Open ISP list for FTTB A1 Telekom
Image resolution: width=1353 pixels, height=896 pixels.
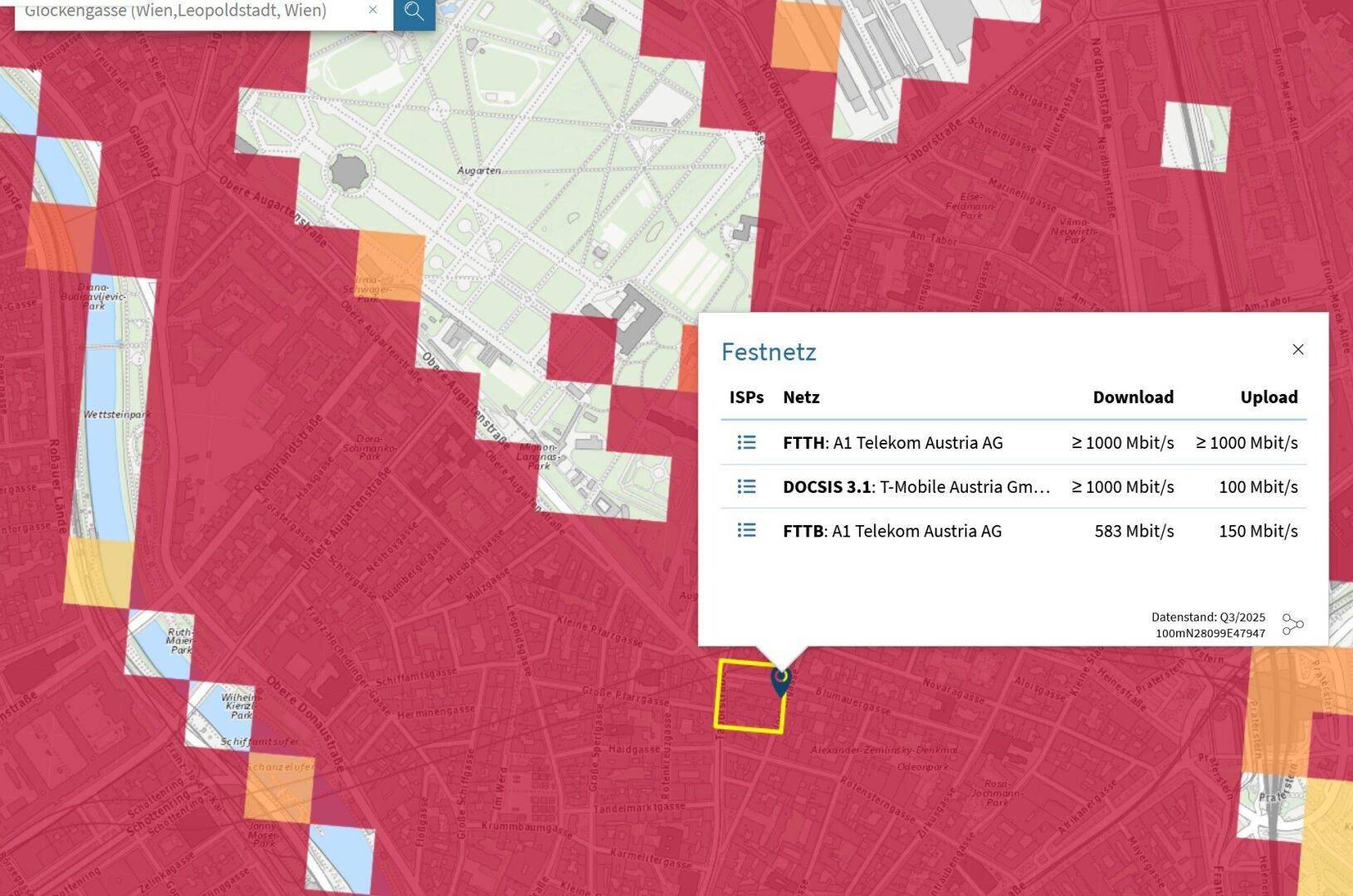(x=746, y=530)
